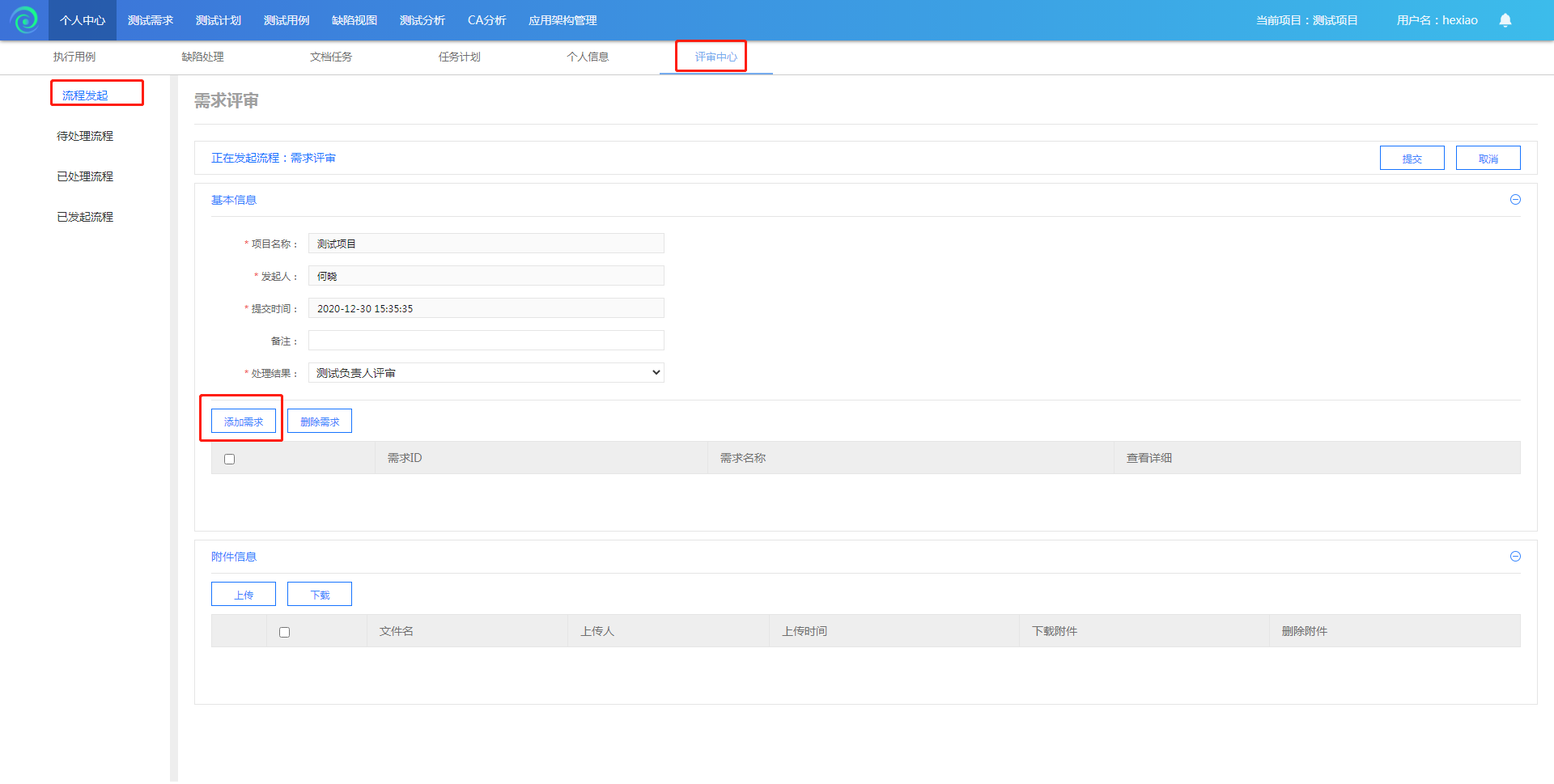Click the swirl logo icon
Viewport: 1554px width, 784px height.
pos(24,20)
